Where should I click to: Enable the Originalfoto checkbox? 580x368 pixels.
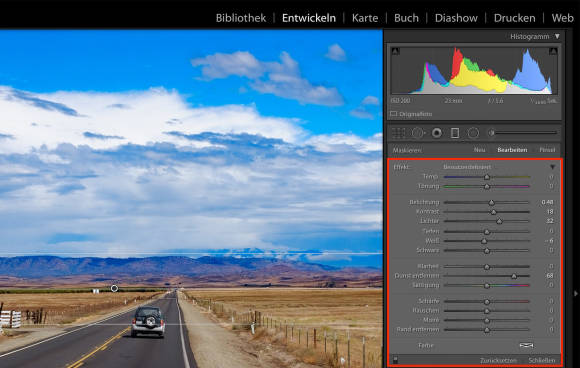[393, 114]
